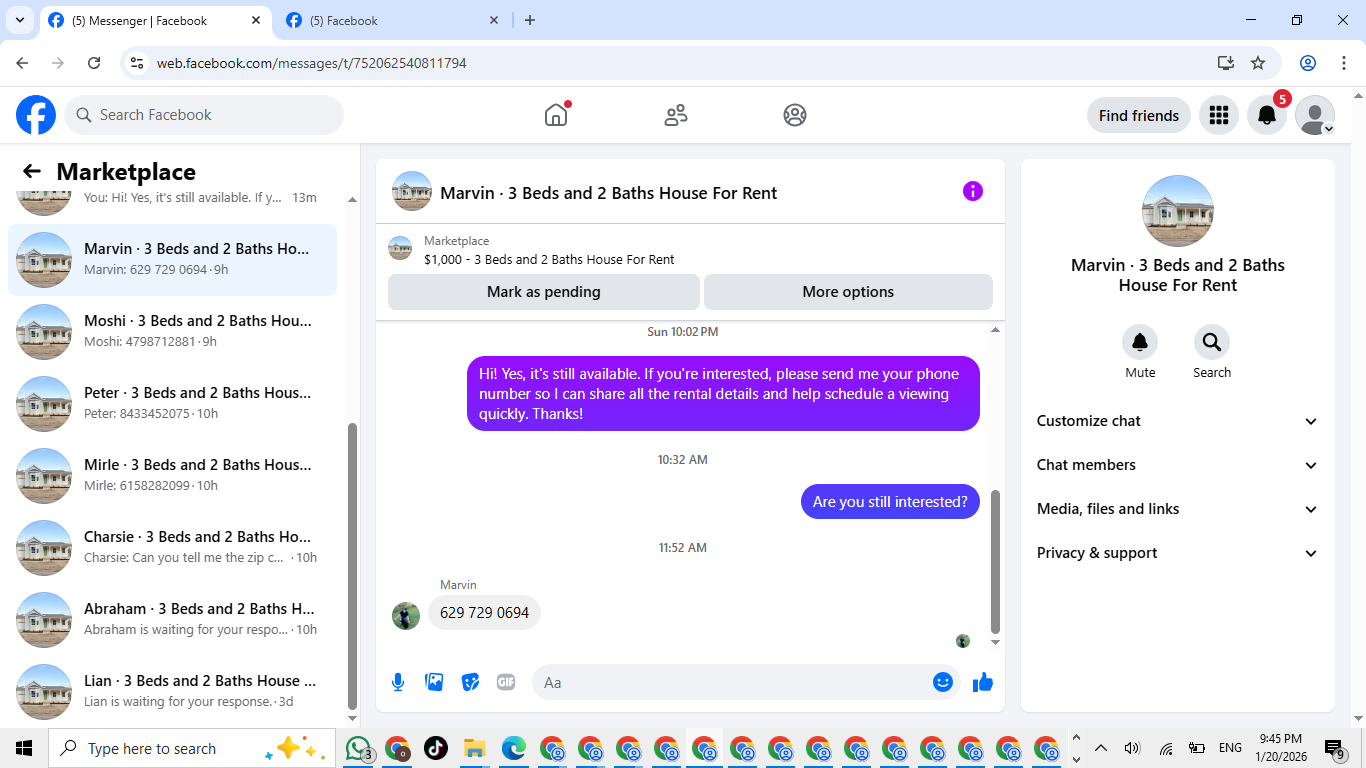
Task: Open Mirle's house rental conversation
Action: [x=172, y=476]
